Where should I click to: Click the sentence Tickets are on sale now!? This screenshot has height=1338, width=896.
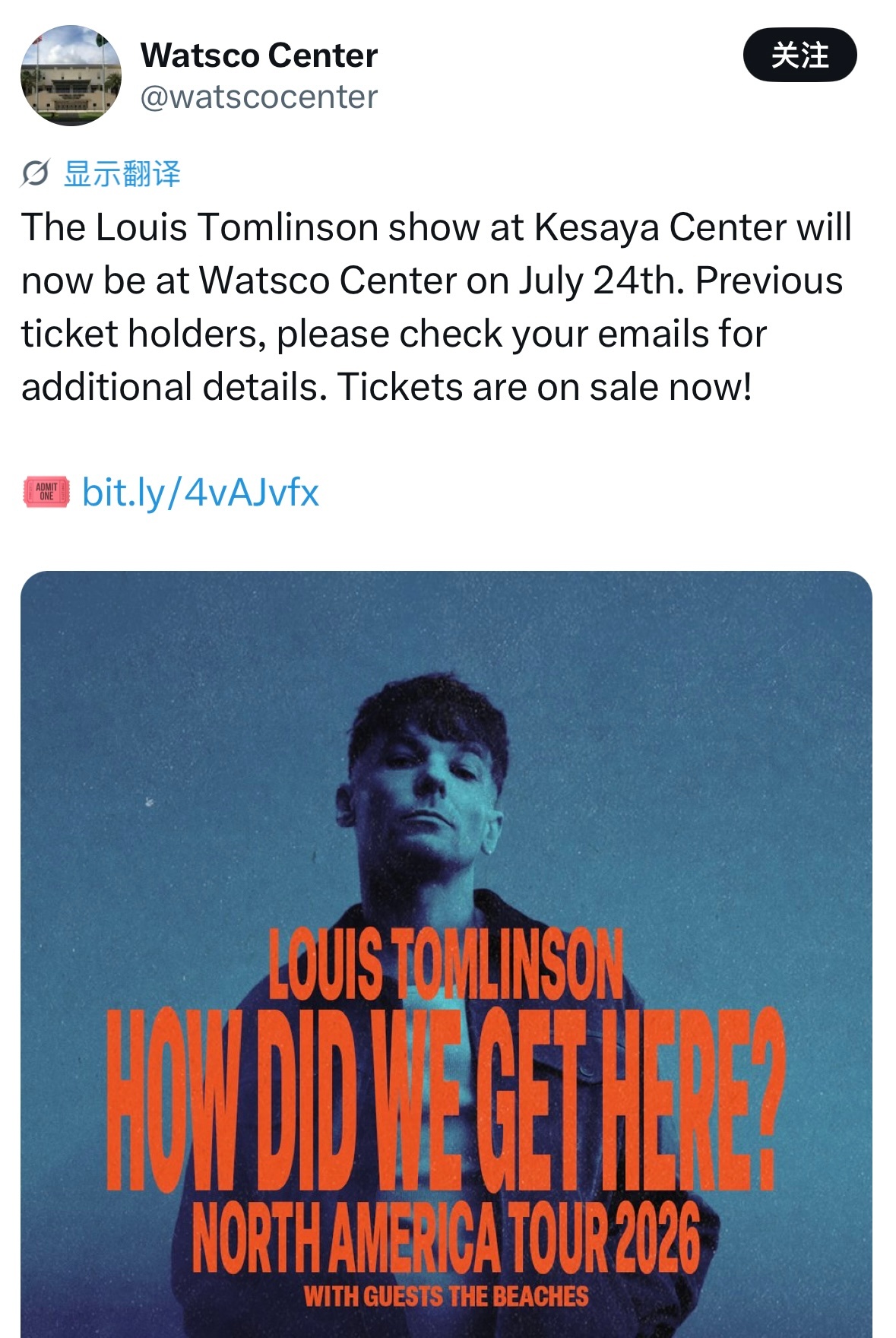click(545, 387)
